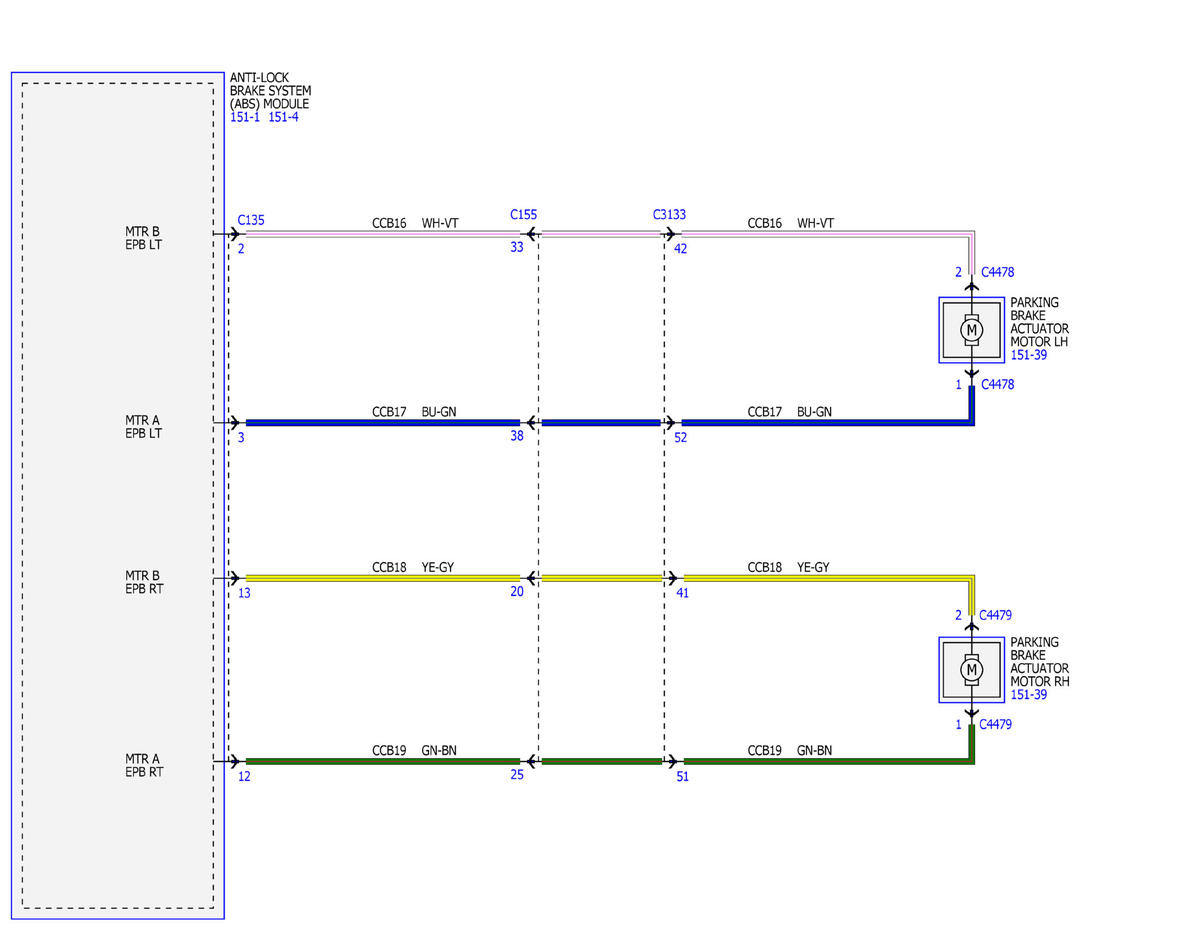Click the CCB18 YE-GY label between pins 13 and 20

click(x=413, y=567)
